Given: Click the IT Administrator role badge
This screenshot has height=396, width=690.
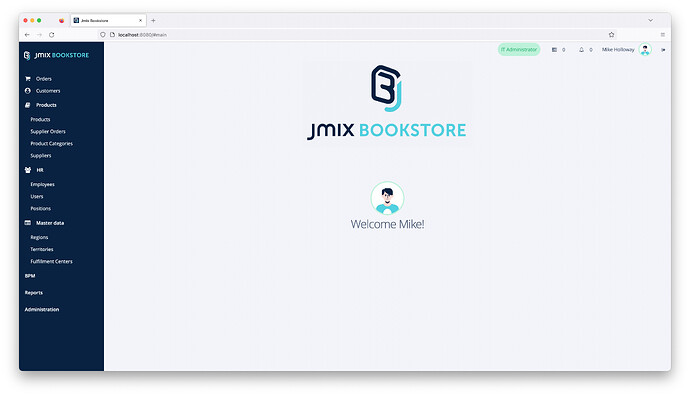Looking at the screenshot, I should [519, 50].
